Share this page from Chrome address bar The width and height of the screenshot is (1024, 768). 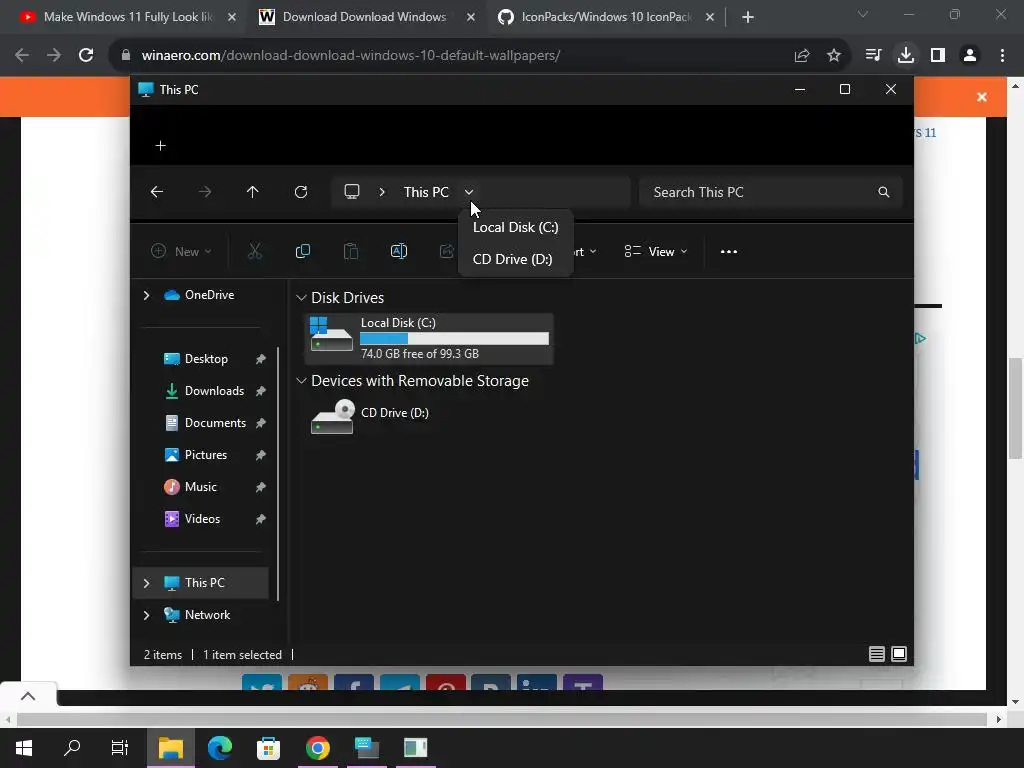(802, 55)
